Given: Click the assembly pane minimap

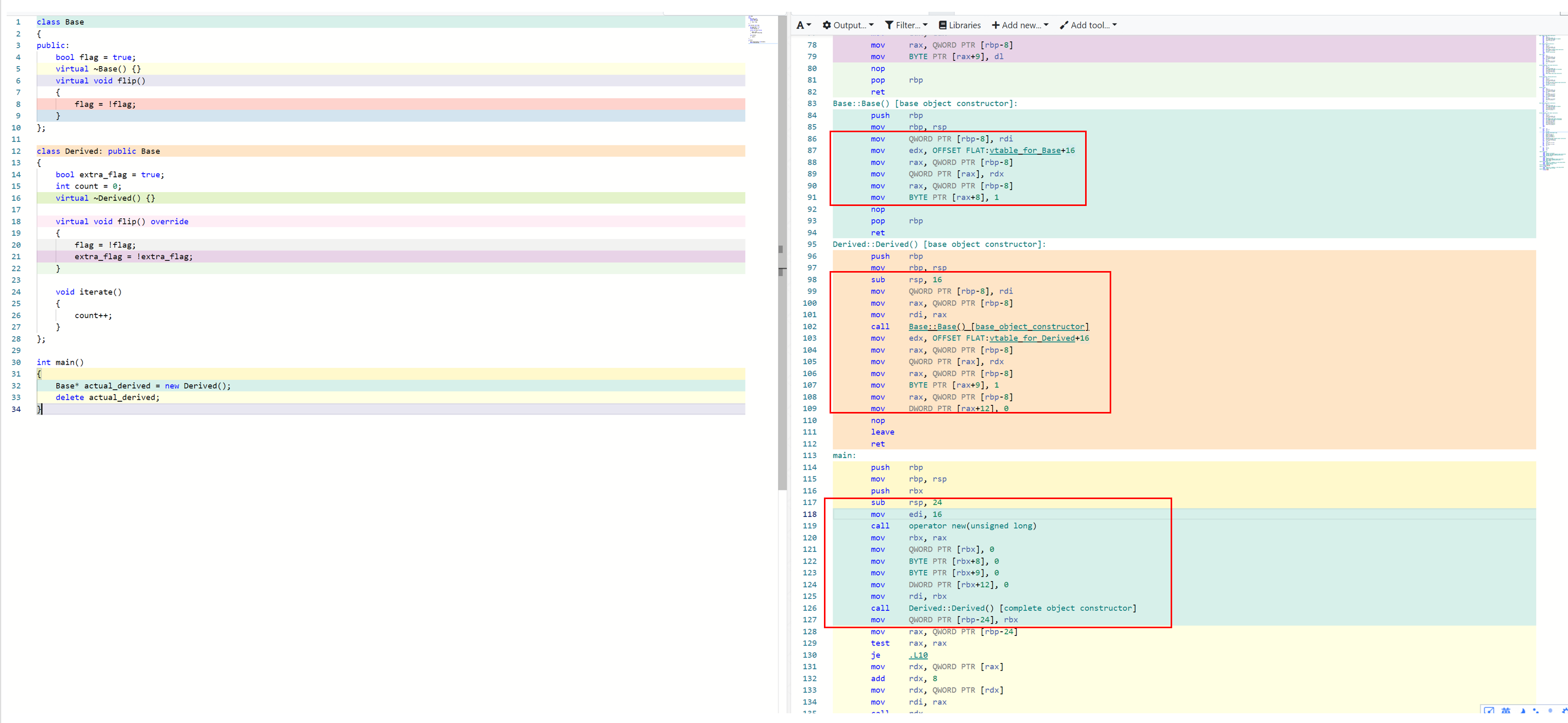Looking at the screenshot, I should pyautogui.click(x=1552, y=104).
